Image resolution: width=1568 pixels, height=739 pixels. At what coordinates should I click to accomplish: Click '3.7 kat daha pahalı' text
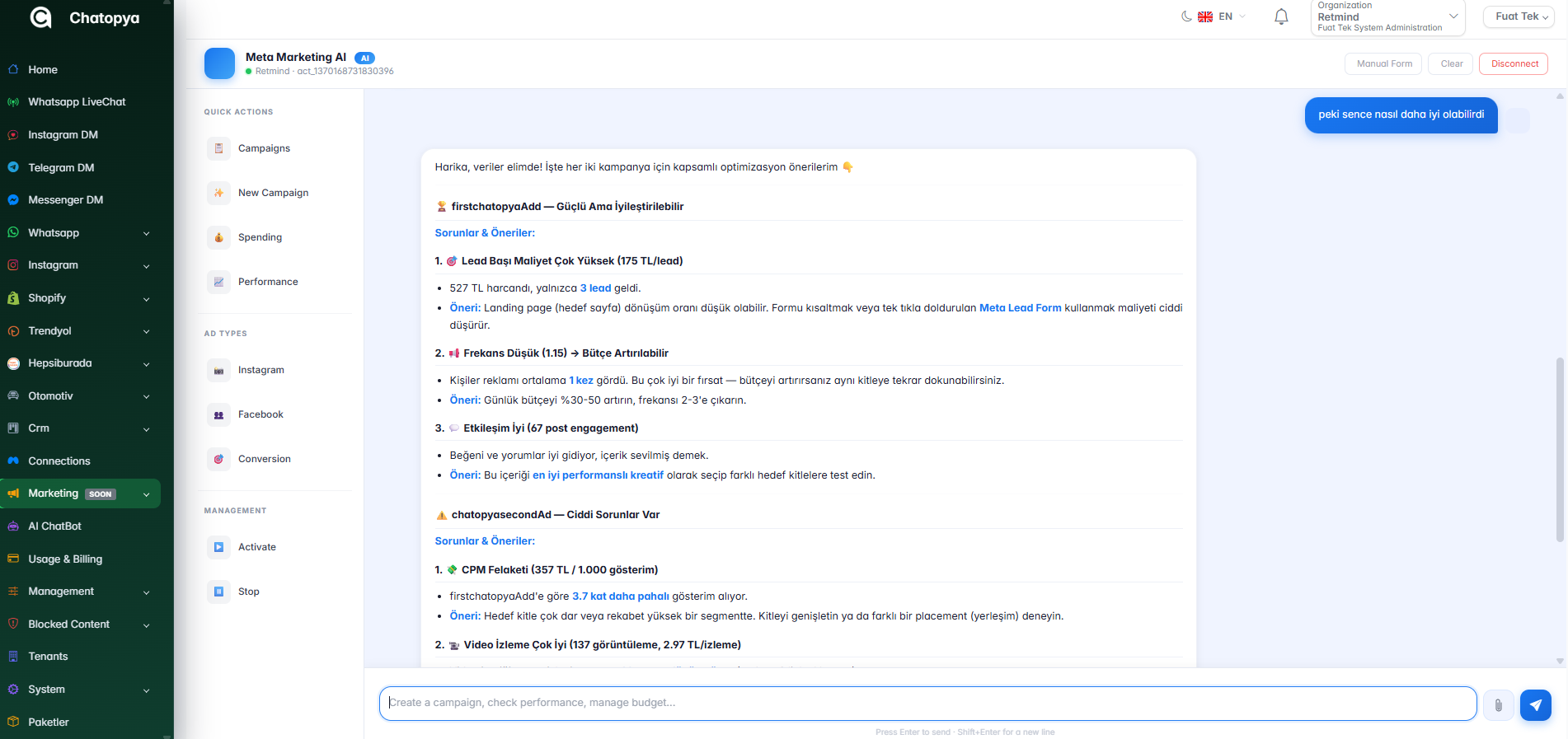click(x=621, y=596)
